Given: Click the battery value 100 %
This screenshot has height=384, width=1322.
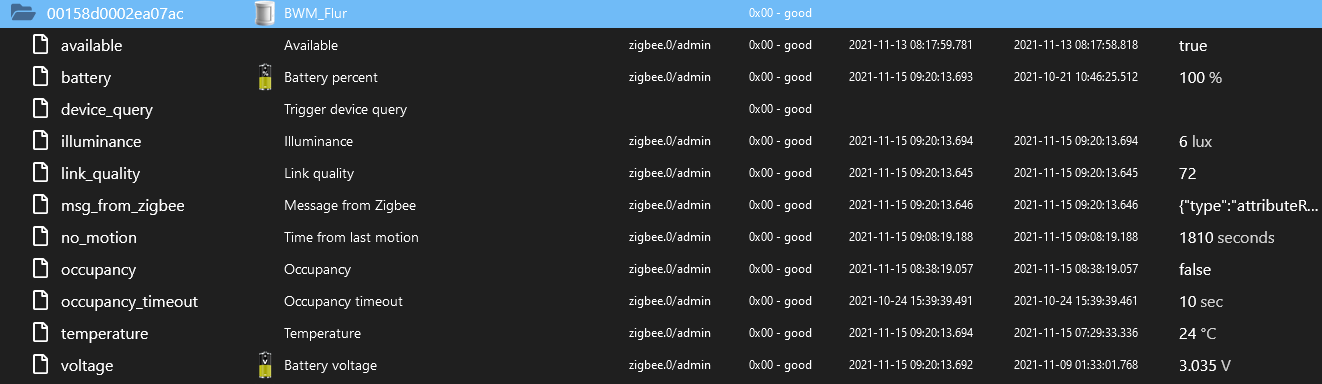Looking at the screenshot, I should pos(1200,77).
